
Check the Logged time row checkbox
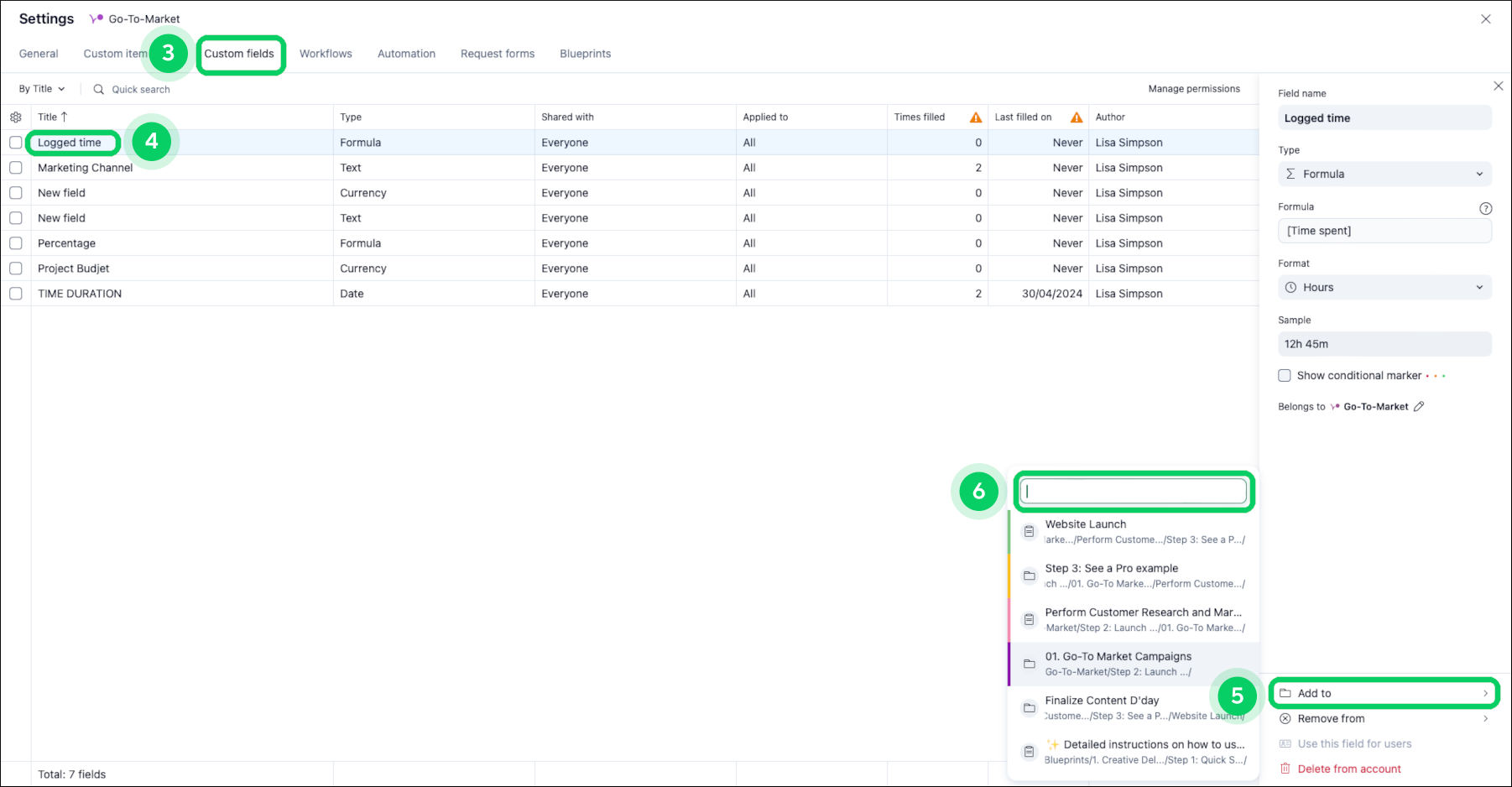(16, 143)
